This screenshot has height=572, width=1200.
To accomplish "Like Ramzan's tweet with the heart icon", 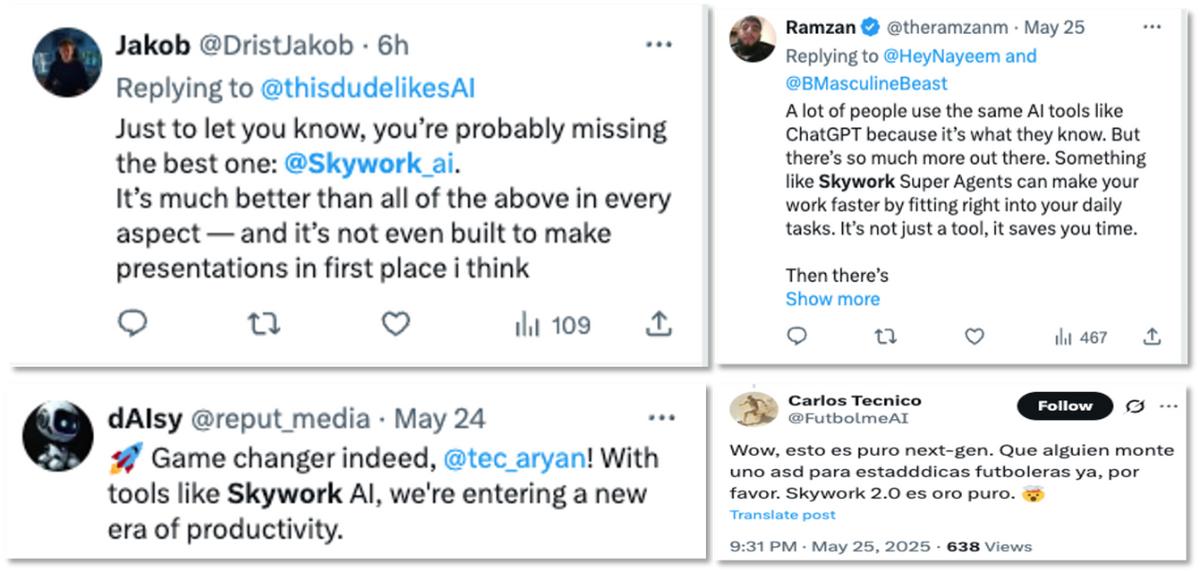I will tap(974, 337).
